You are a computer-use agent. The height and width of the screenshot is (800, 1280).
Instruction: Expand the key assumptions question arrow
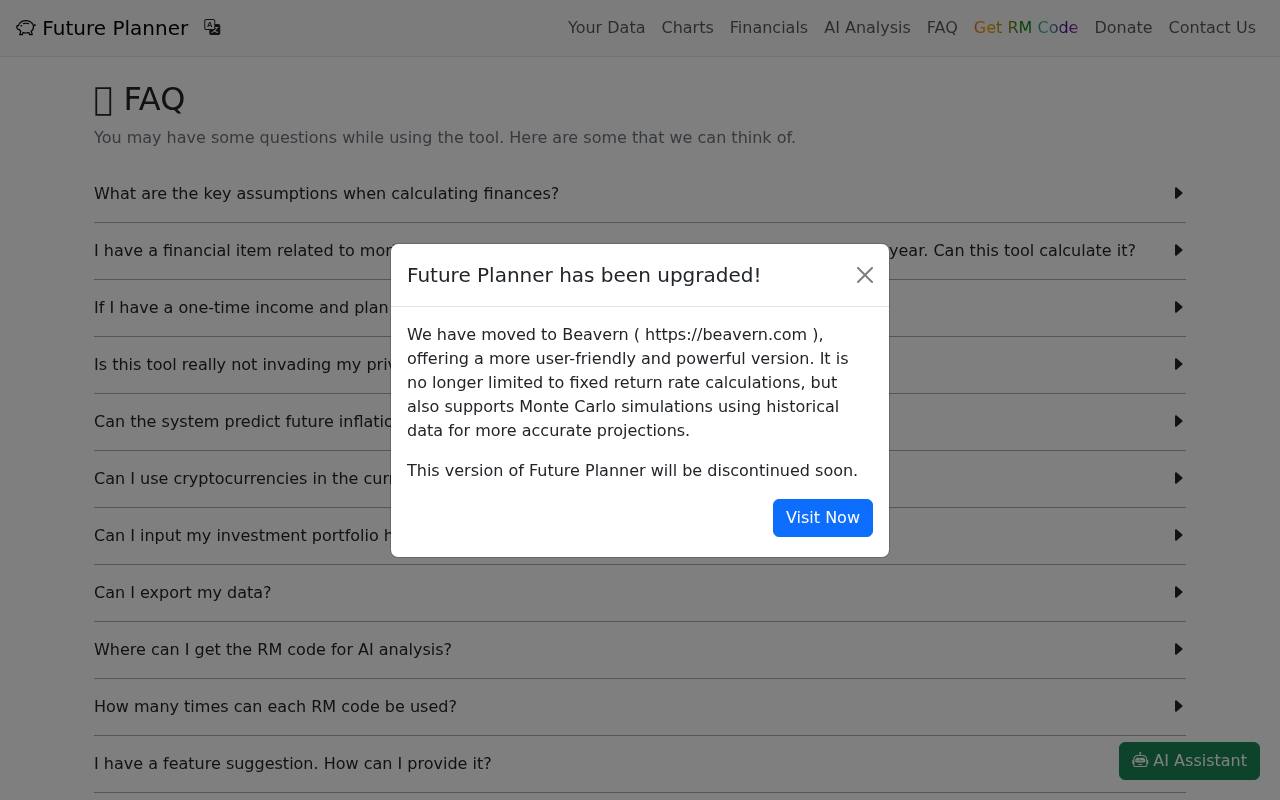tap(1178, 193)
